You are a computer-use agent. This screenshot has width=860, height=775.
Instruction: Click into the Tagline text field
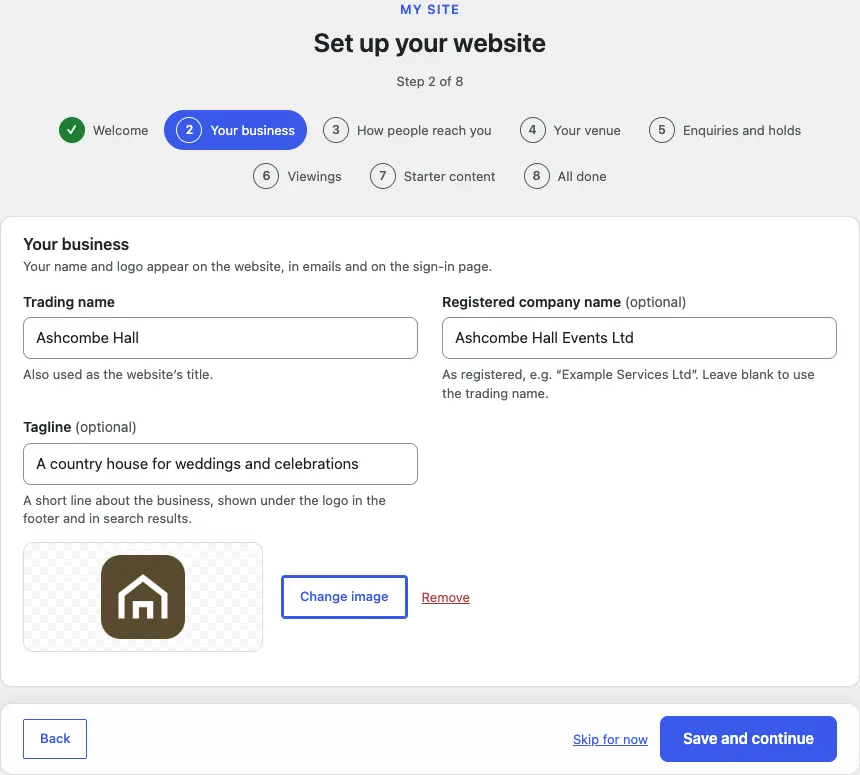click(220, 464)
